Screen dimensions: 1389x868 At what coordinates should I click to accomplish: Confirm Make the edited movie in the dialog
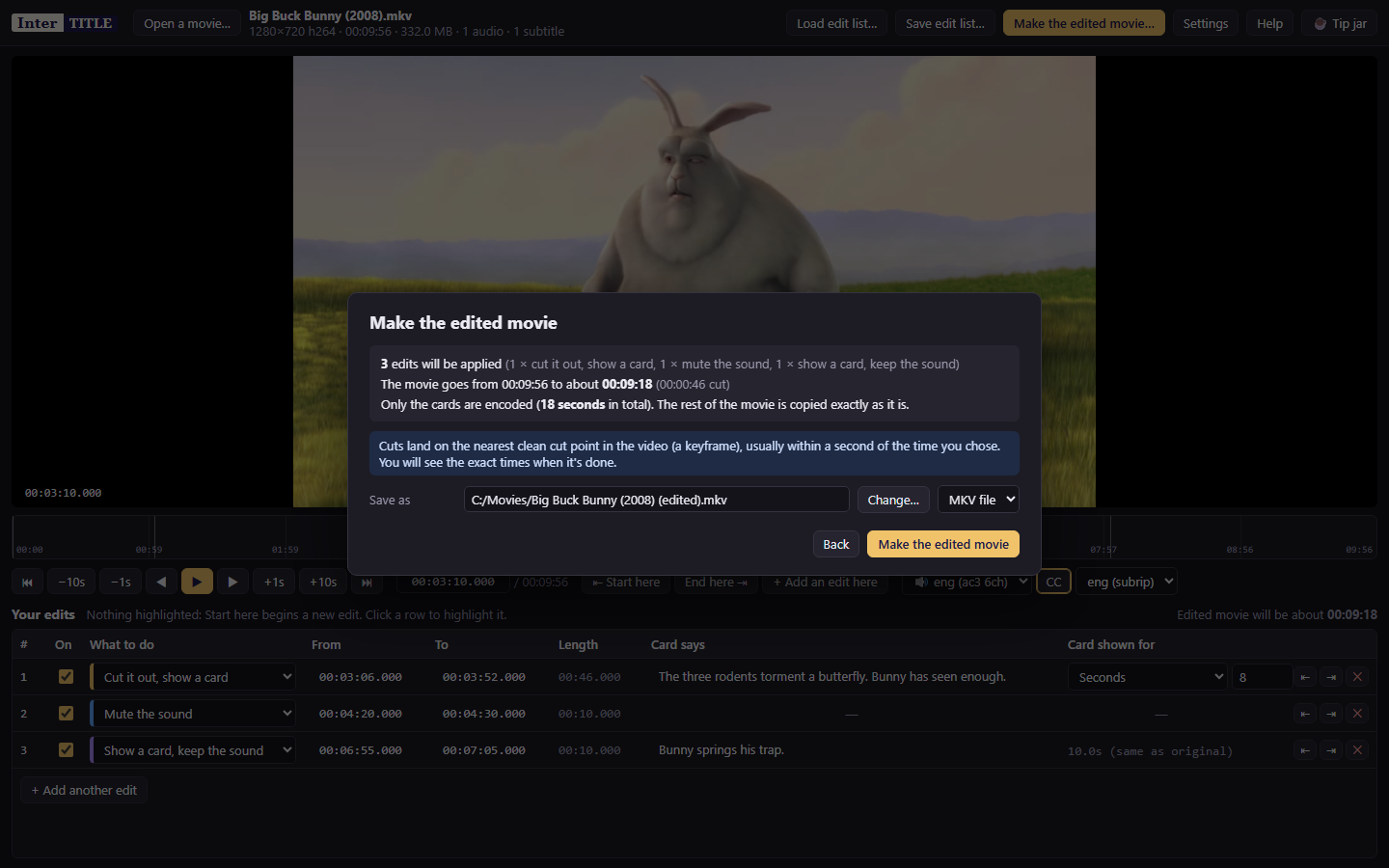coord(943,544)
